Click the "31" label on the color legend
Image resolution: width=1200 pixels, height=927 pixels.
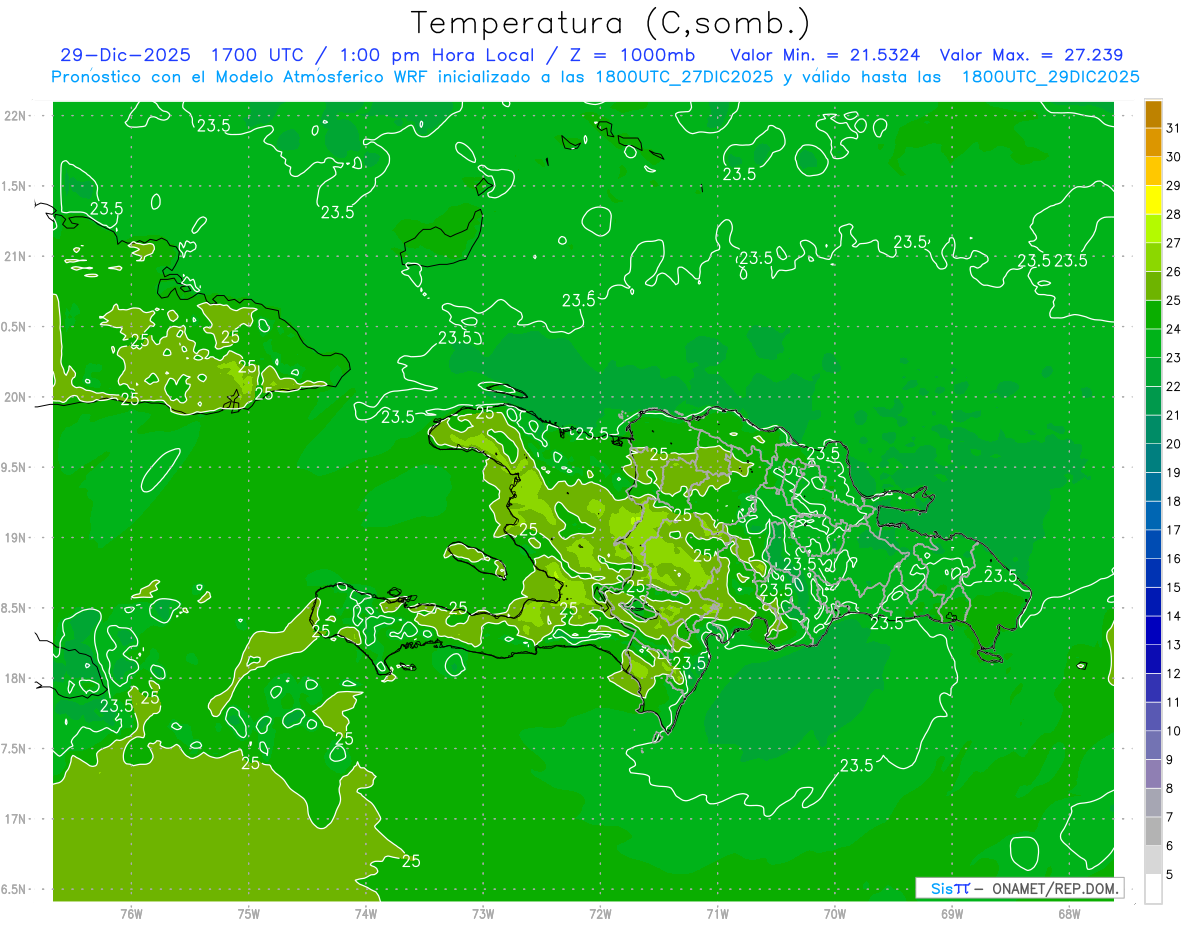(x=1174, y=128)
